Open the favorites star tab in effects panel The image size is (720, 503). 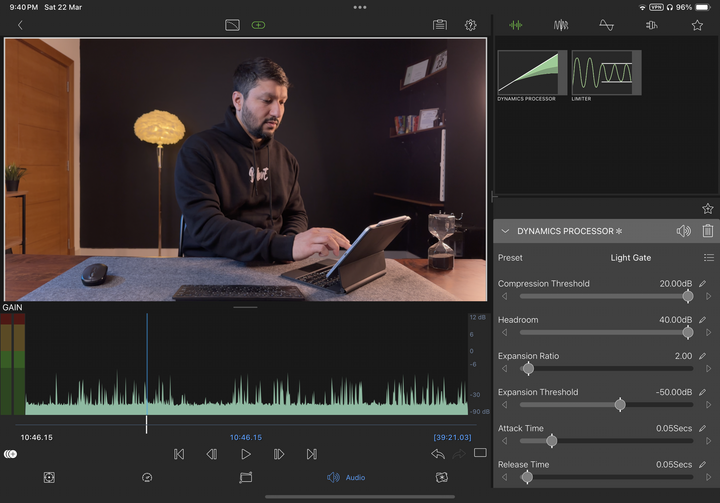[x=697, y=25]
